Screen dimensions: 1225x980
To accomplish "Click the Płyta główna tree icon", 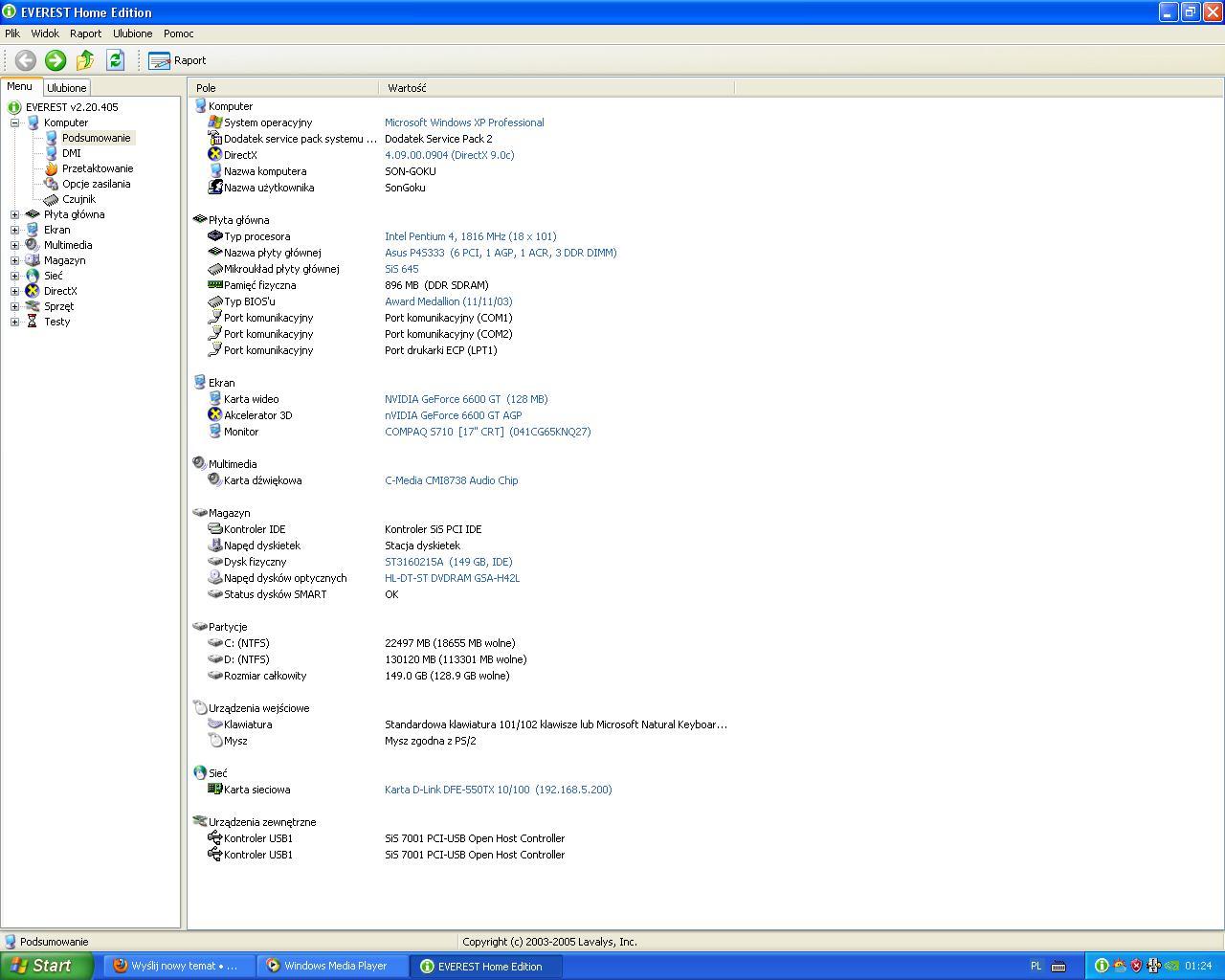I will (33, 214).
